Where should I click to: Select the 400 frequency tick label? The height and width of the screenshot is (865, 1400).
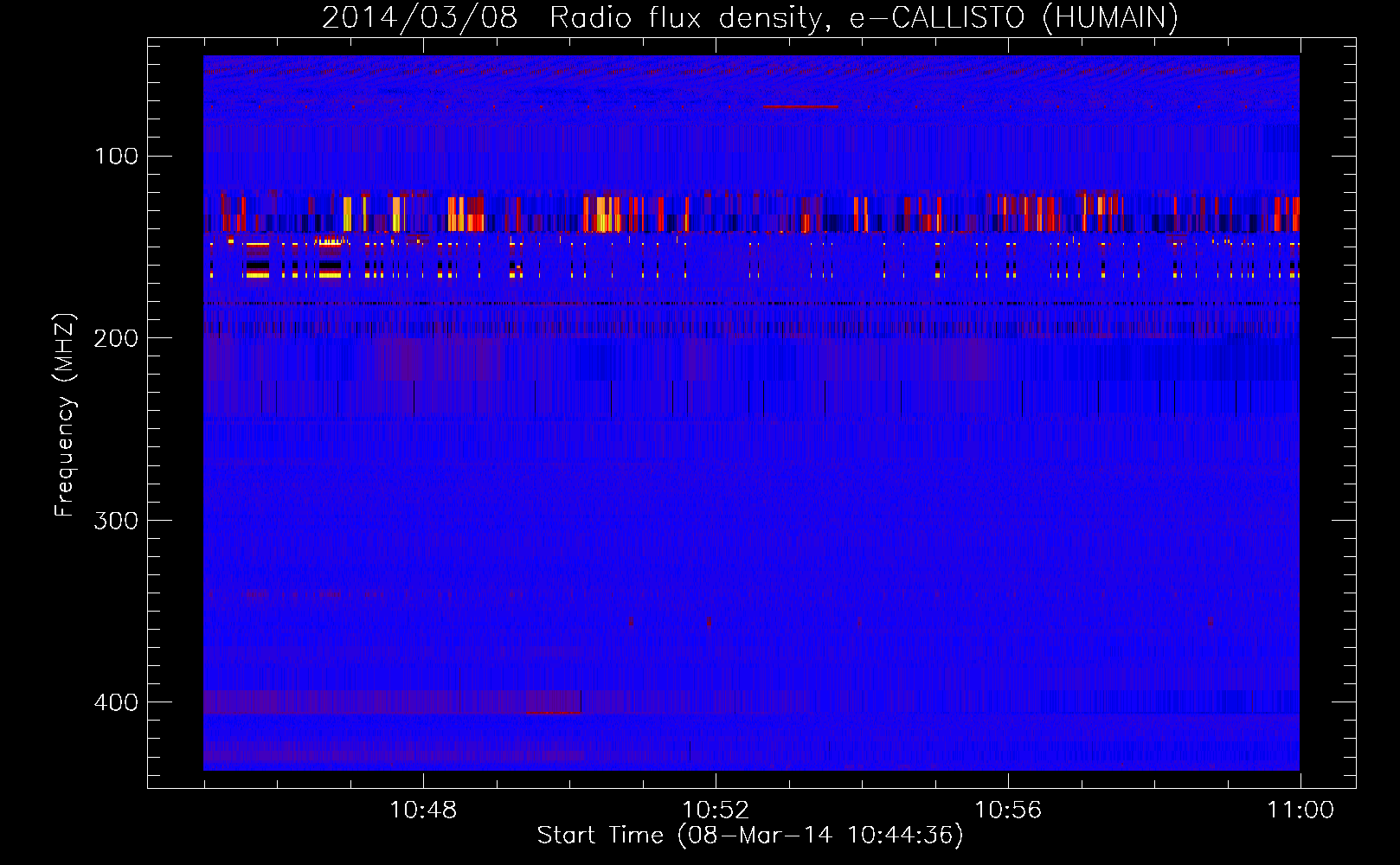coord(116,702)
